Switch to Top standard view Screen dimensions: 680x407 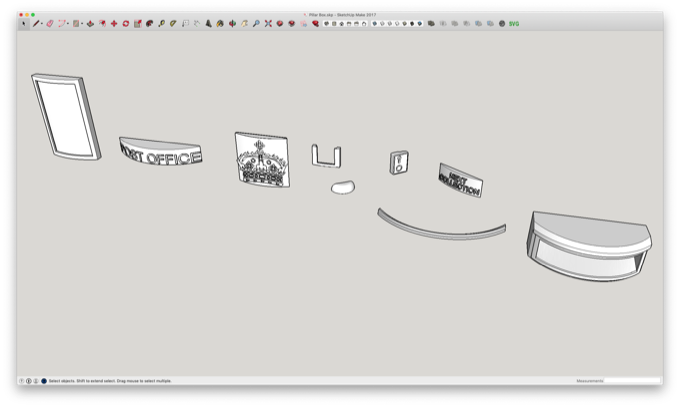click(x=334, y=24)
